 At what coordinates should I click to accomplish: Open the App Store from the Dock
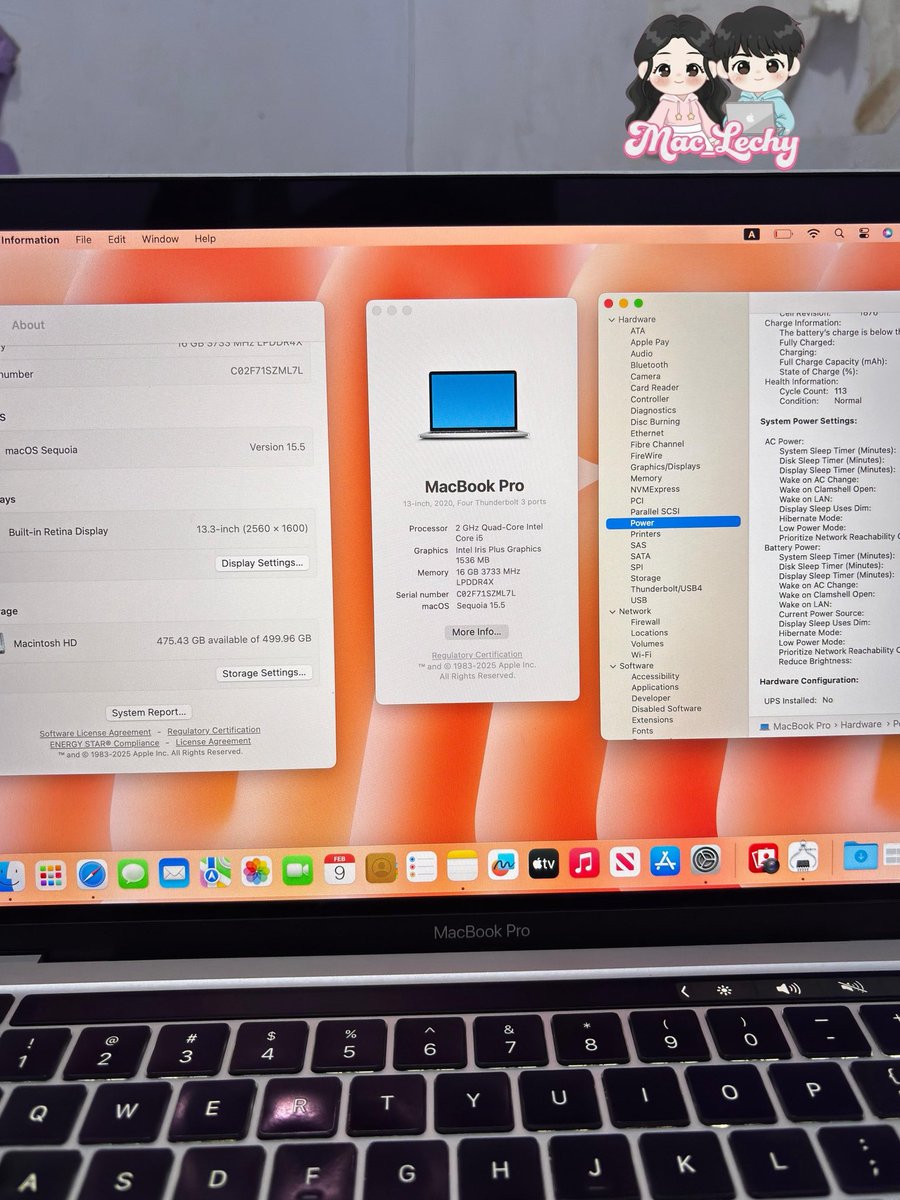tap(665, 860)
